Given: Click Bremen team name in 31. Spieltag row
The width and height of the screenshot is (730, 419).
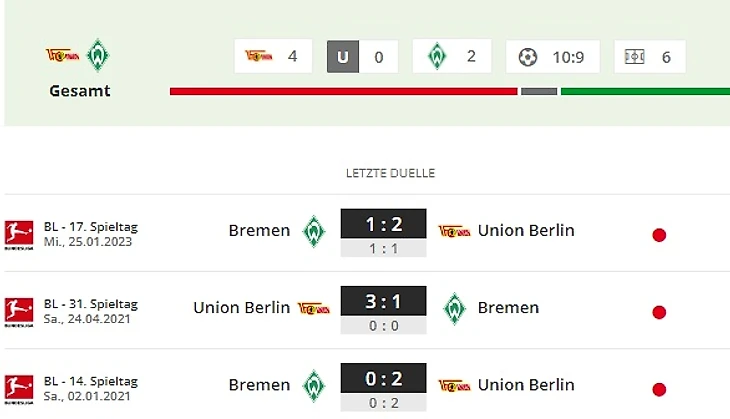Looking at the screenshot, I should click(508, 308).
